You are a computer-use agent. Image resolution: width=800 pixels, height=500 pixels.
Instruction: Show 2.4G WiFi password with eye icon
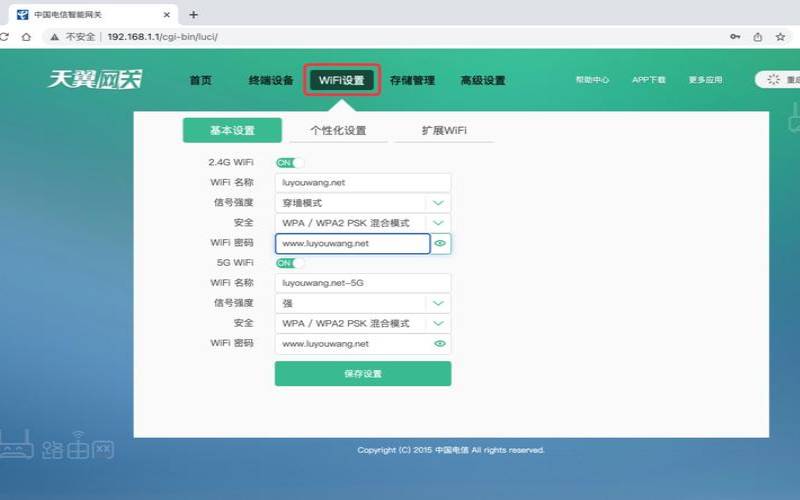[440, 243]
